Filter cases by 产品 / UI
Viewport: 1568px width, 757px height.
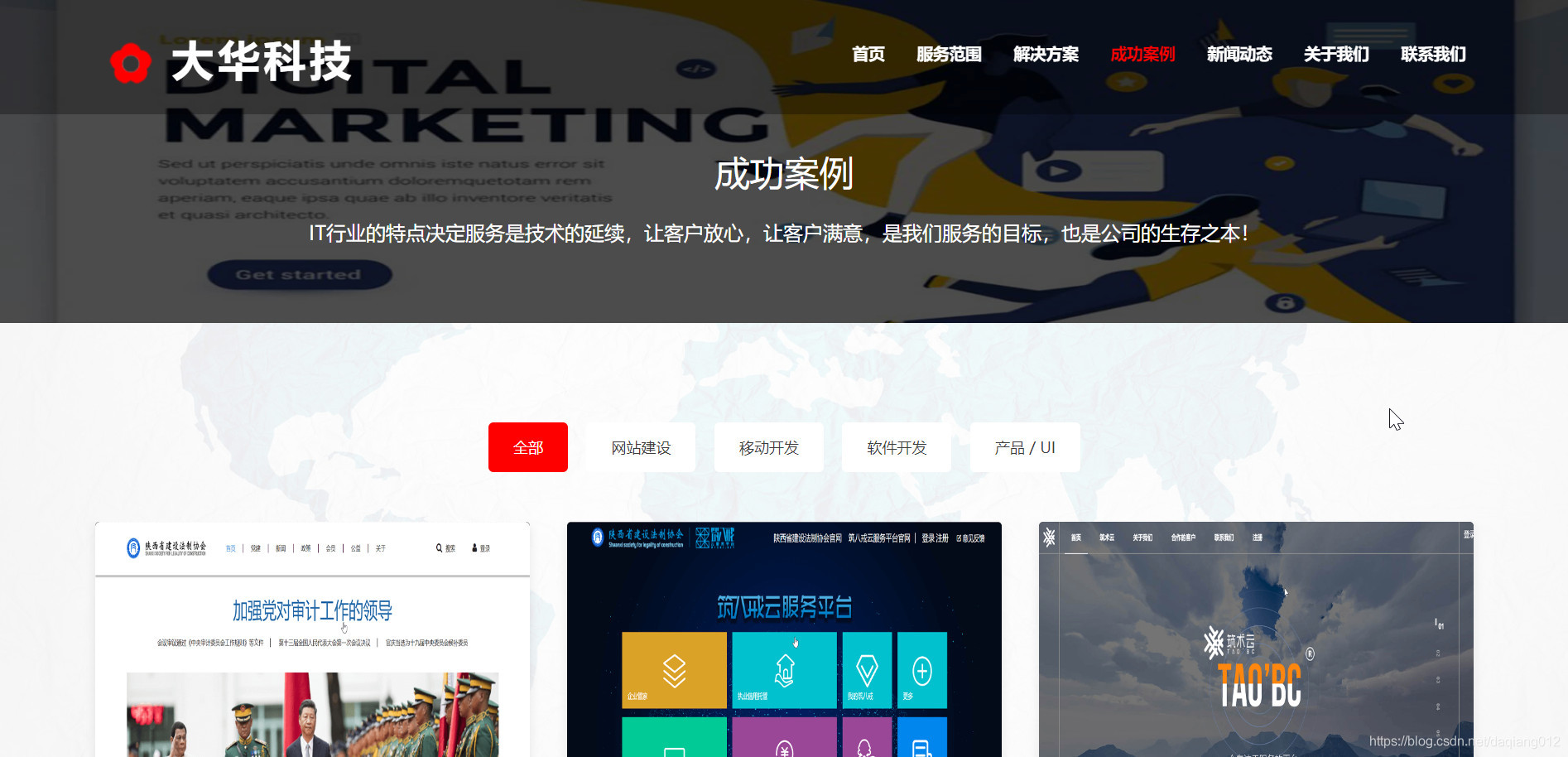pyautogui.click(x=1025, y=447)
